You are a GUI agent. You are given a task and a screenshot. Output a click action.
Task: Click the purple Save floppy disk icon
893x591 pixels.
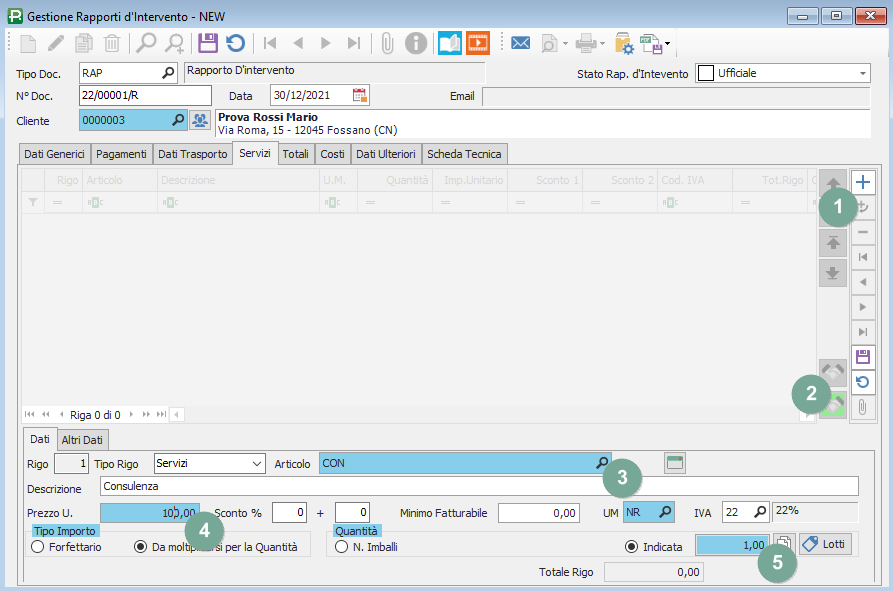pyautogui.click(x=208, y=43)
